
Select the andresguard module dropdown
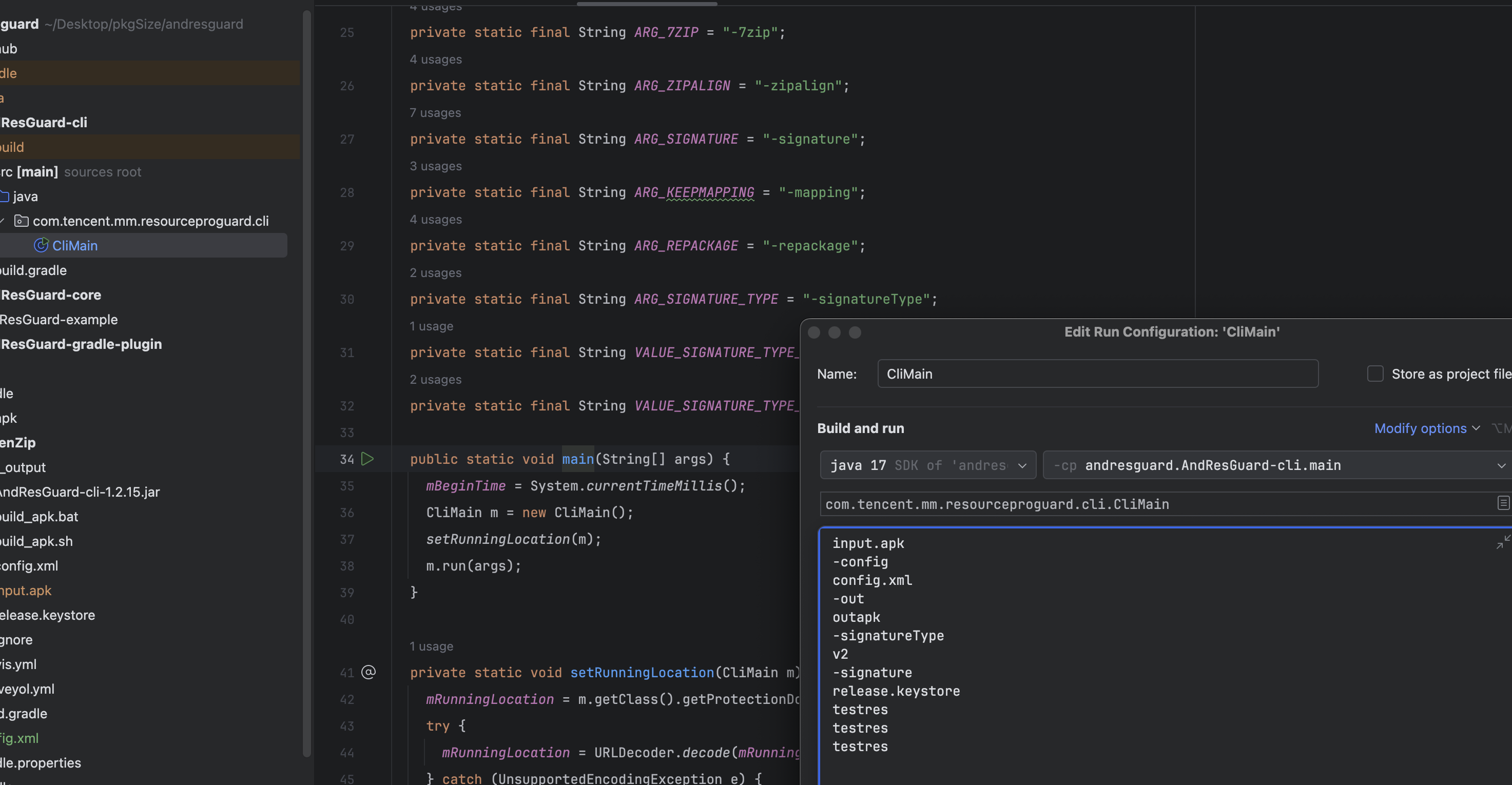coord(1281,465)
